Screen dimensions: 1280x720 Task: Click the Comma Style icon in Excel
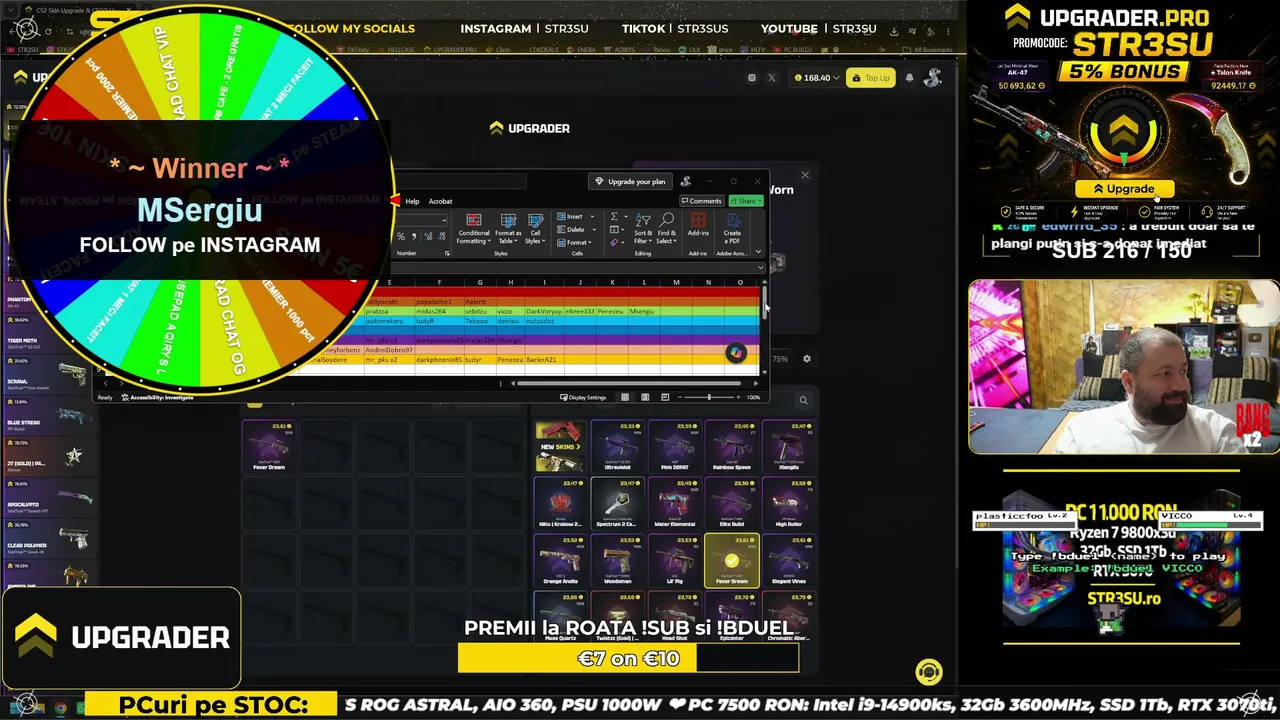[x=414, y=237]
